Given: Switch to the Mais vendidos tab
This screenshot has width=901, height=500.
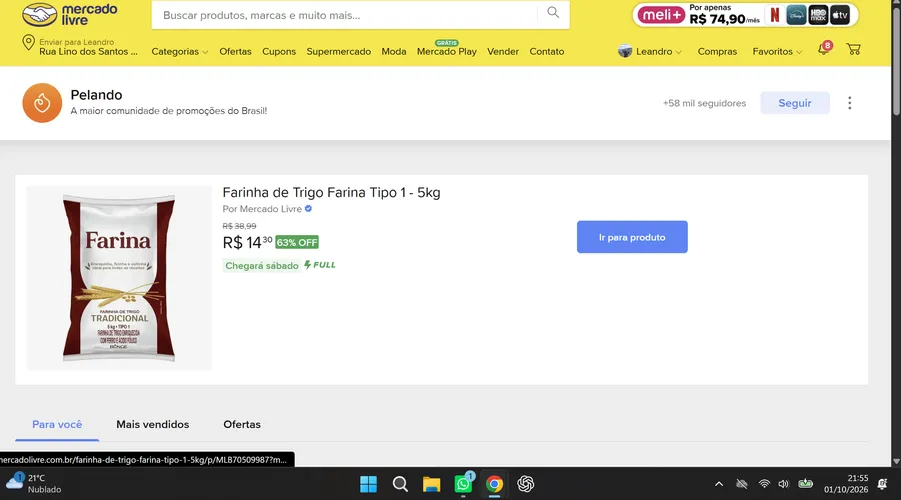Looking at the screenshot, I should point(152,425).
